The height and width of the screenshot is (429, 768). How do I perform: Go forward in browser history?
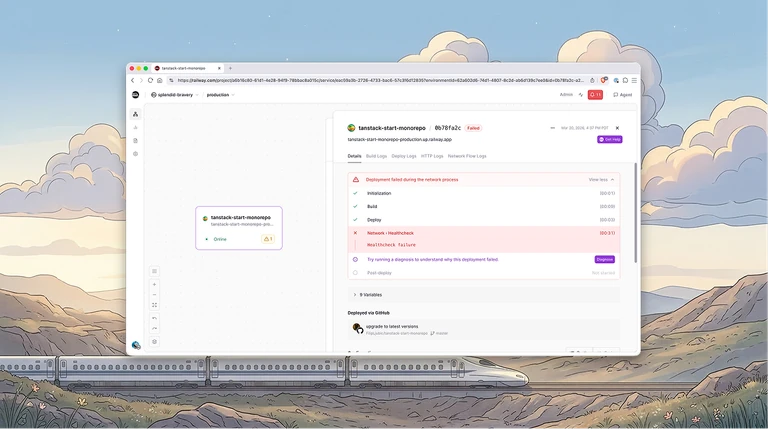pos(141,80)
